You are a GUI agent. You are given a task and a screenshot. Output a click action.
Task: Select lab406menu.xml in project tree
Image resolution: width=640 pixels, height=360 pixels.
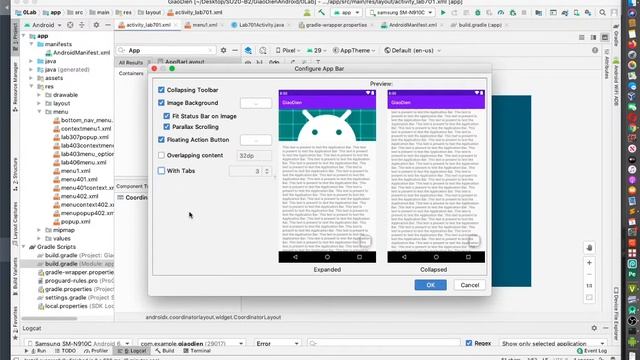83,162
